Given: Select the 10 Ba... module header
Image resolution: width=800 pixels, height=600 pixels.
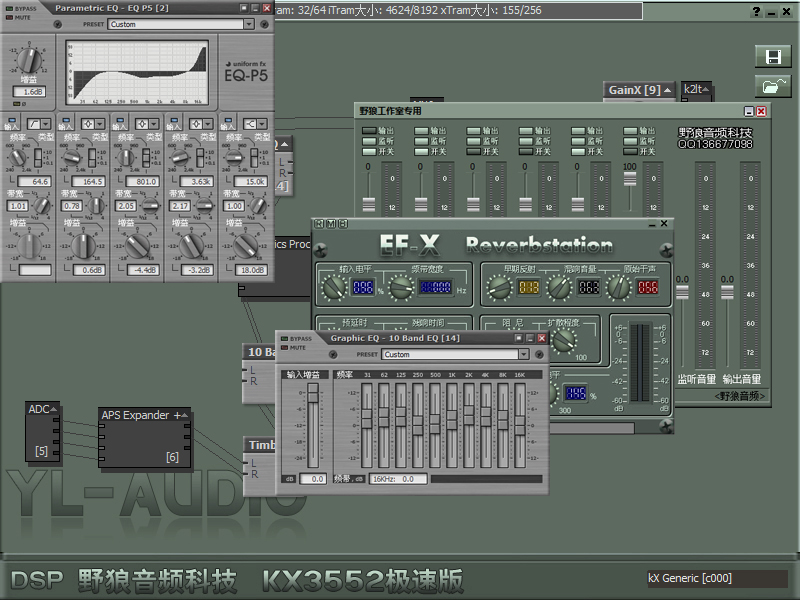Looking at the screenshot, I should pos(259,352).
